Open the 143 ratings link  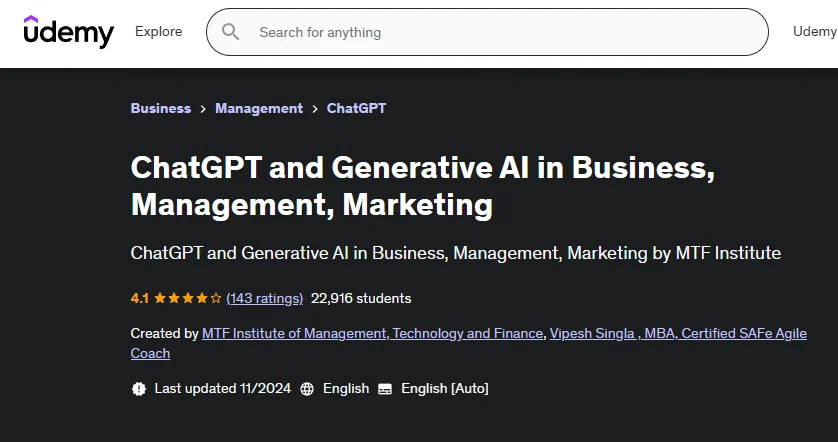(265, 298)
